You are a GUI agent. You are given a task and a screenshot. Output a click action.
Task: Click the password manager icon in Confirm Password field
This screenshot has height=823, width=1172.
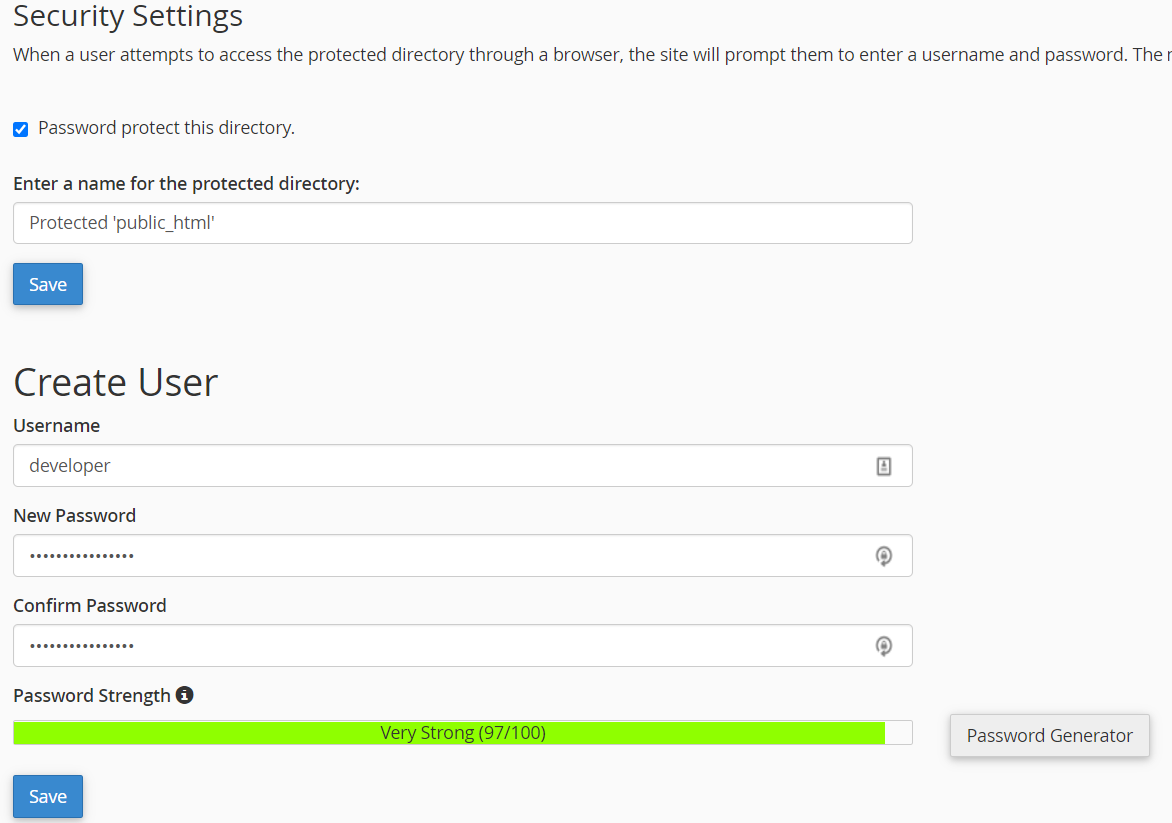pyautogui.click(x=884, y=646)
